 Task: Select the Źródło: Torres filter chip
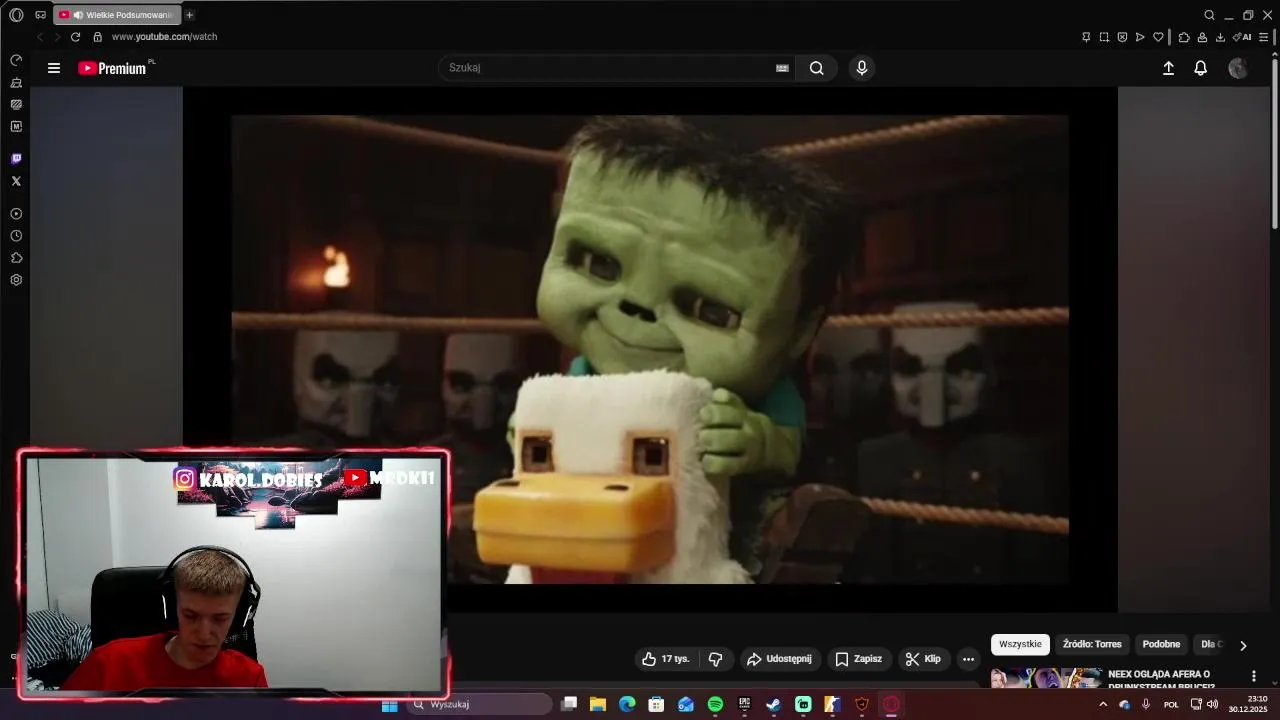pos(1092,644)
